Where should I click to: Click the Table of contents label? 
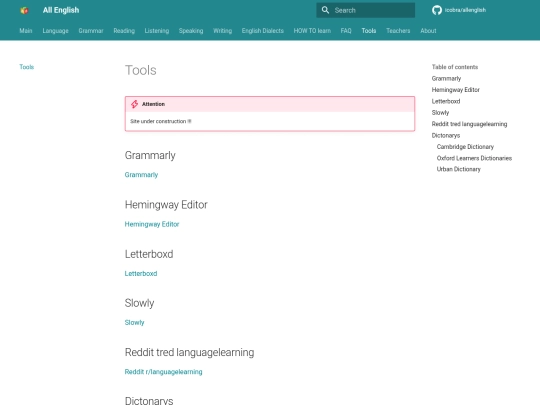coord(455,67)
